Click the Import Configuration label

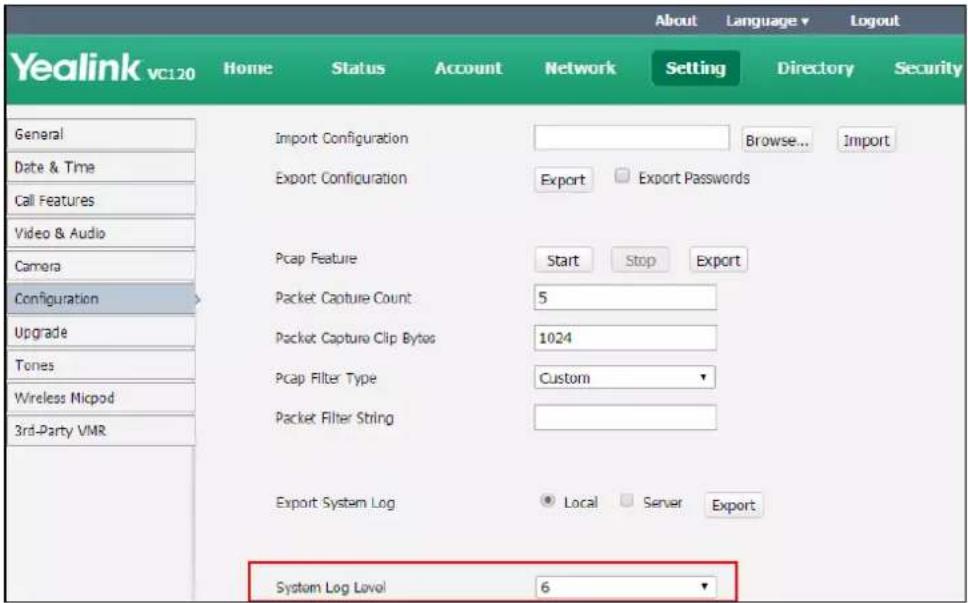(341, 138)
